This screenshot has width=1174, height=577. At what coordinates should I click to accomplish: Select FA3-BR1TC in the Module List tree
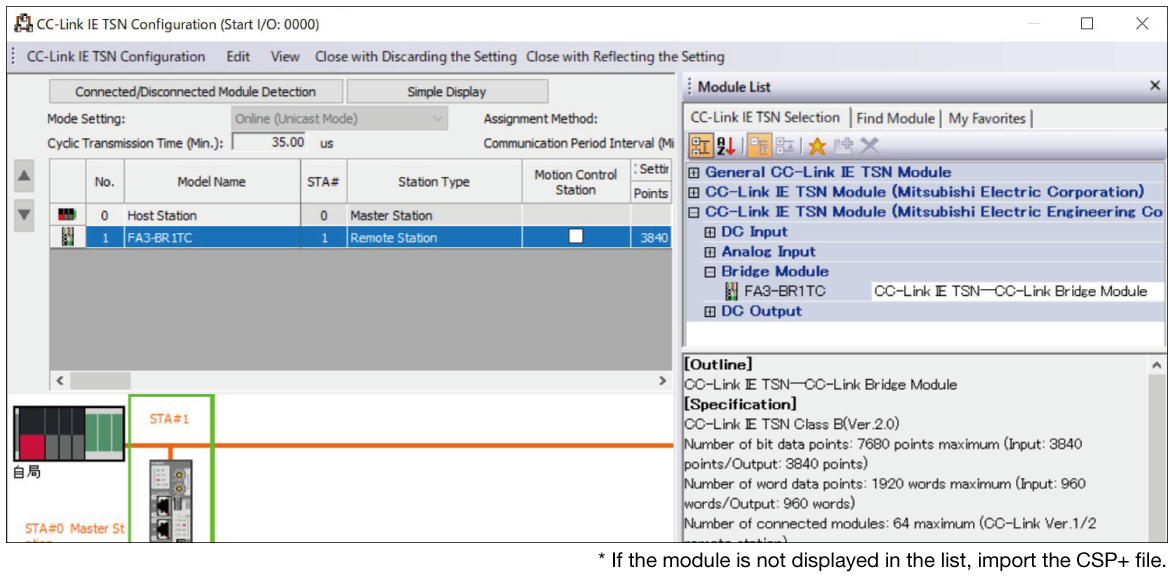click(785, 291)
